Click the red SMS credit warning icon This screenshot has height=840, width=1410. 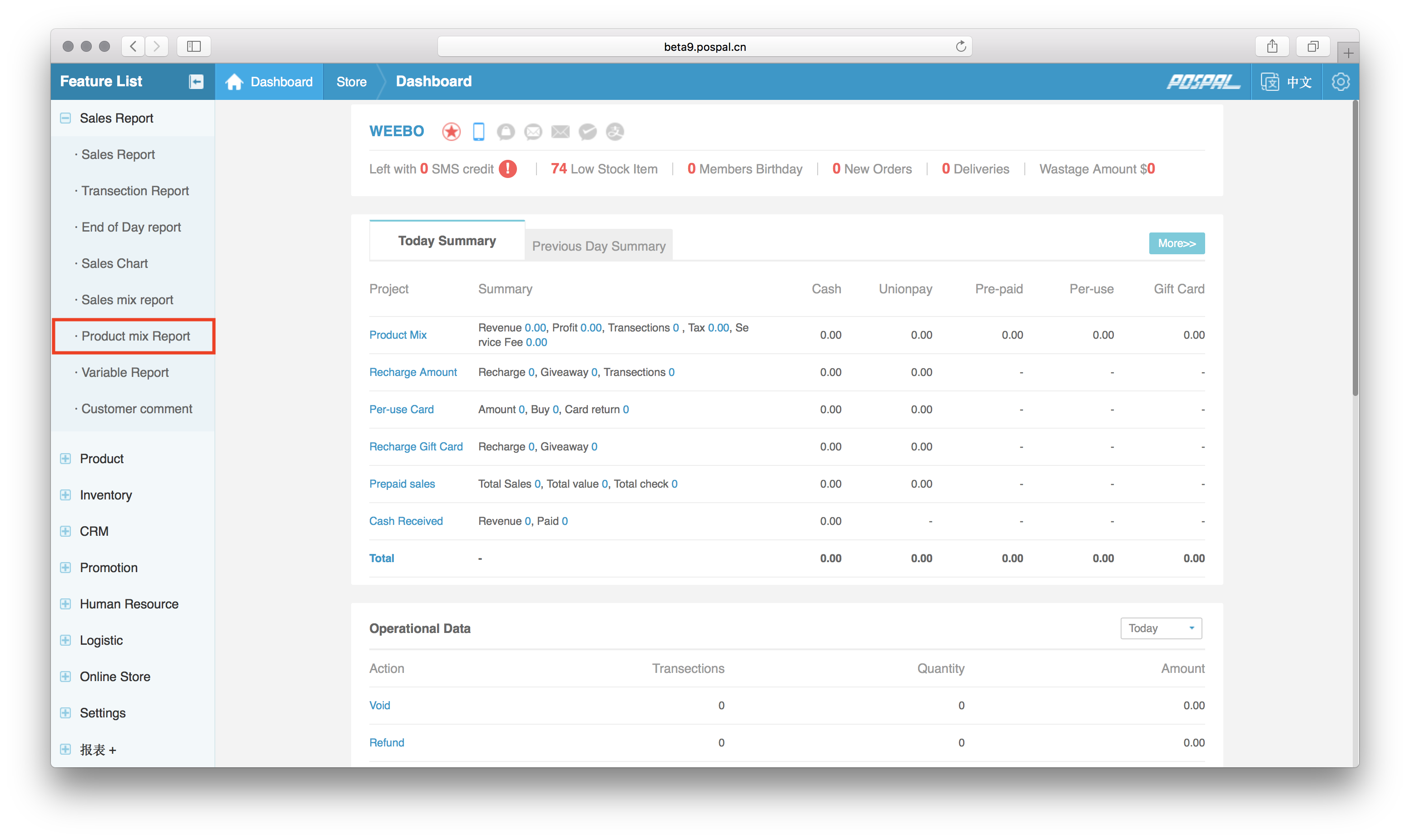tap(508, 168)
